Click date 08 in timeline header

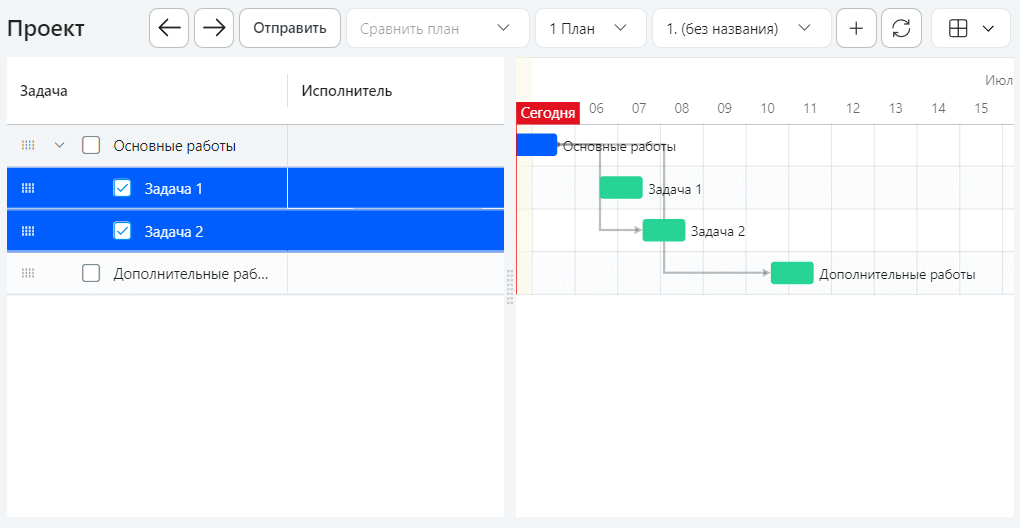click(x=682, y=109)
